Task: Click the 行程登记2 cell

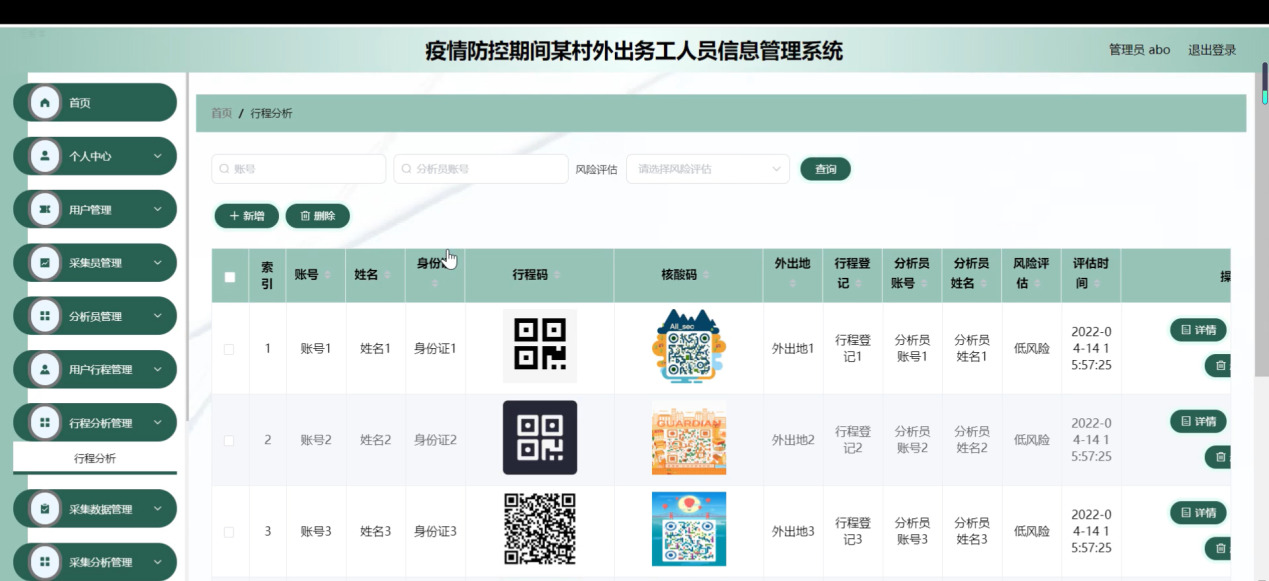Action: tap(853, 440)
